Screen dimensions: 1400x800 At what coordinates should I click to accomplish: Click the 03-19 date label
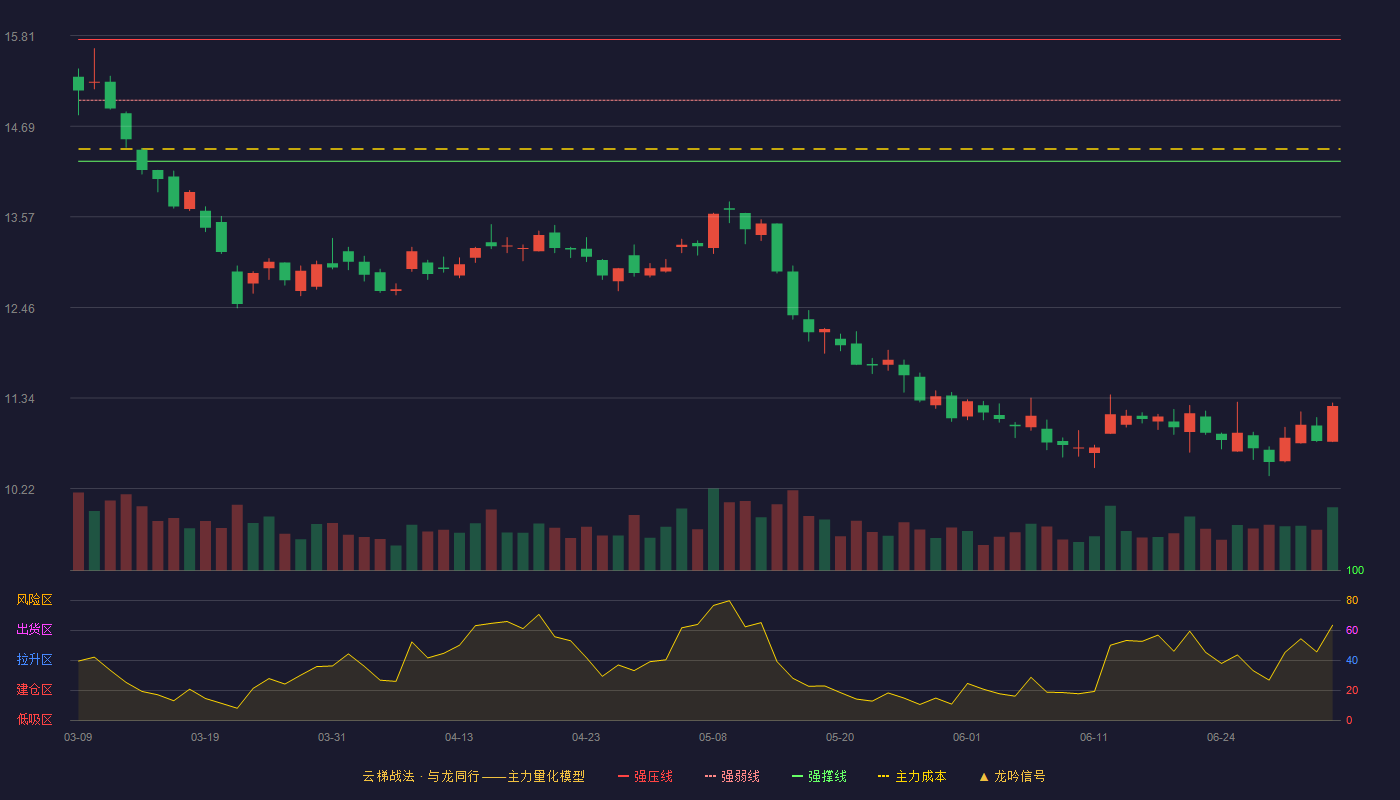coord(205,737)
